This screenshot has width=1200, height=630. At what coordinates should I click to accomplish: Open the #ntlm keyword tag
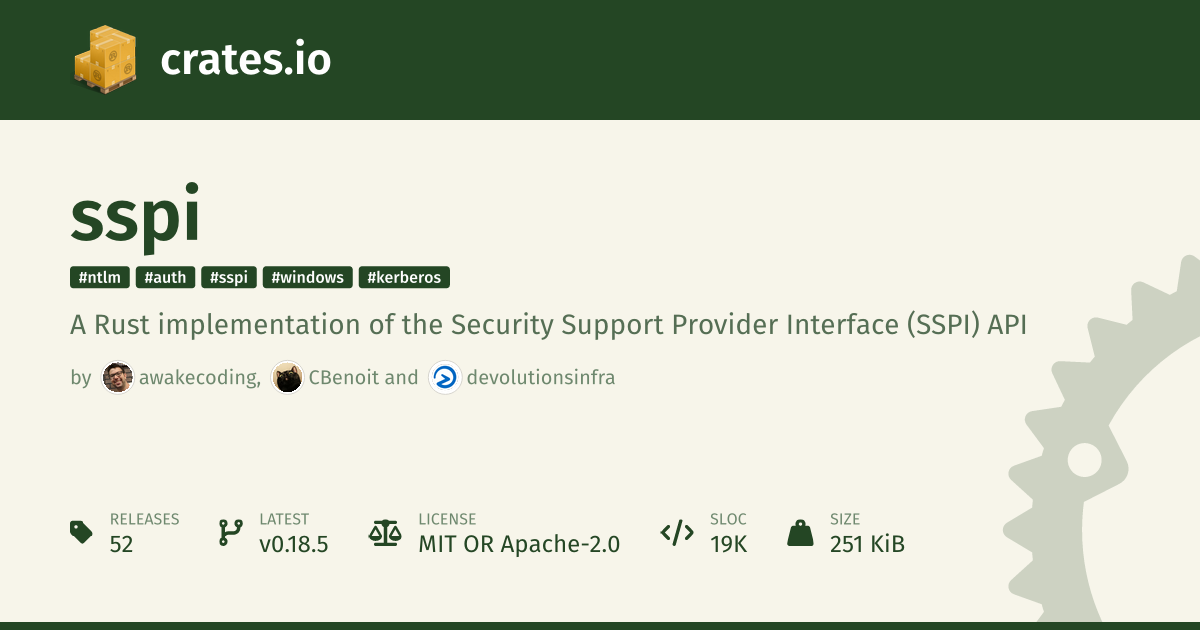pyautogui.click(x=100, y=277)
